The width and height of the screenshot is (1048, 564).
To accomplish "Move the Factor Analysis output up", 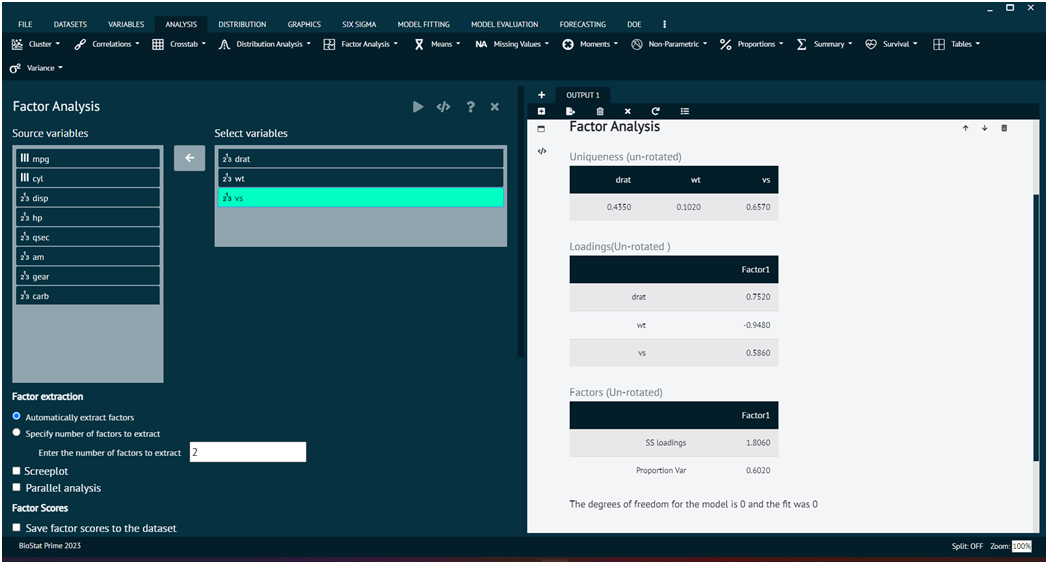I will (x=966, y=128).
